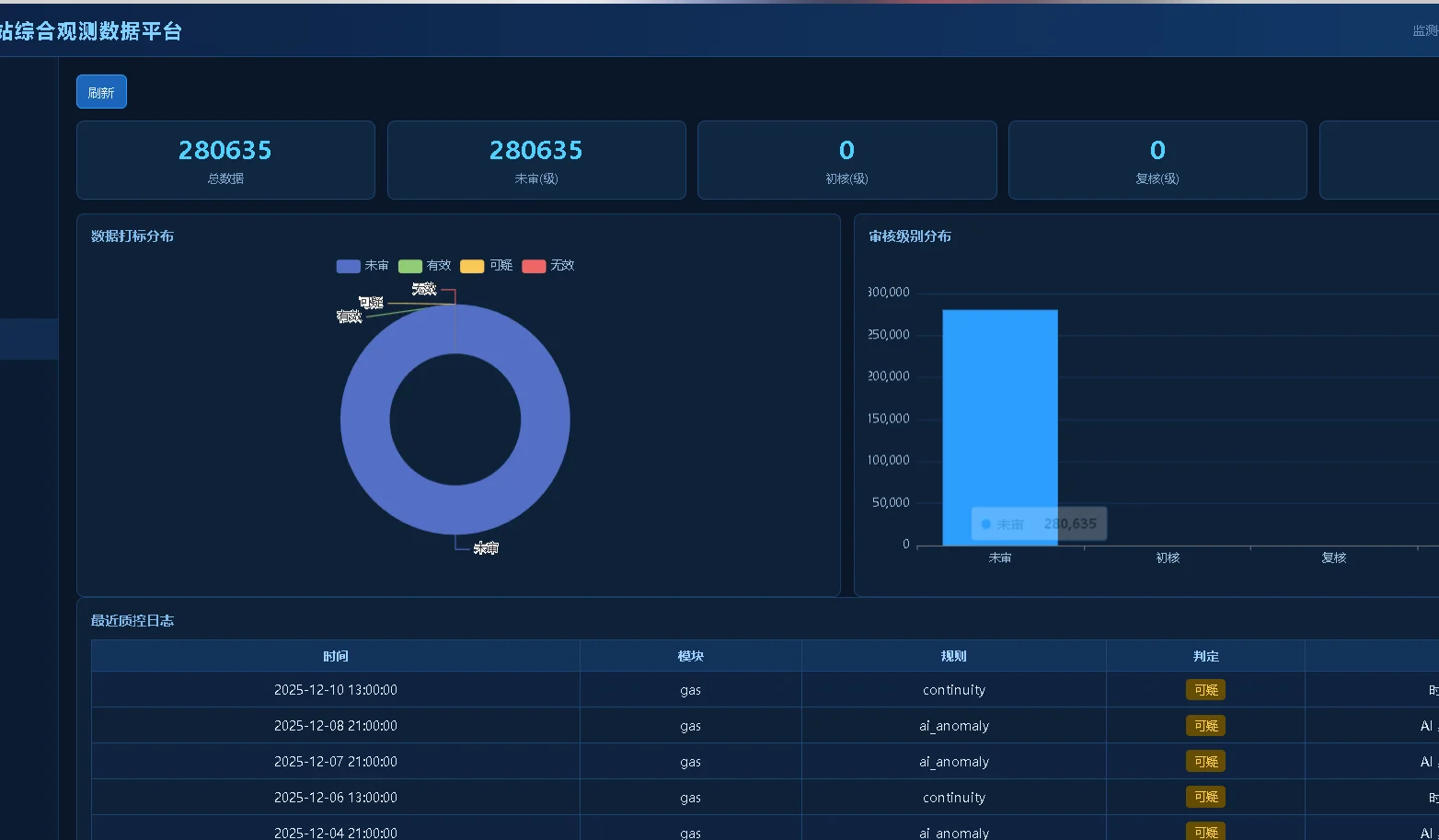This screenshot has height=840, width=1439.
Task: Click the 判定 column header
Action: pos(1206,656)
